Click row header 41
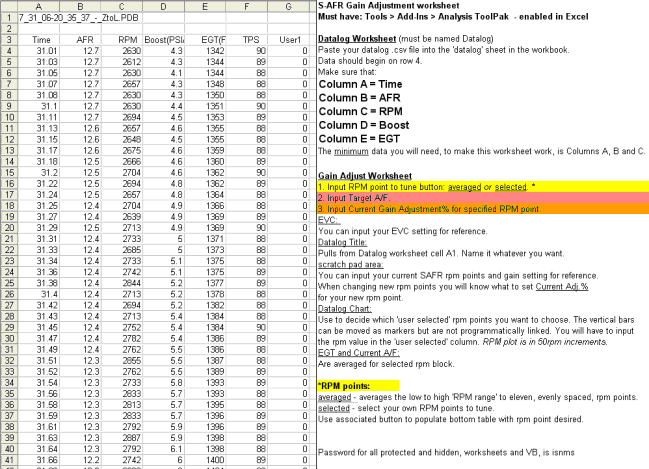649x469 pixels. tap(9, 460)
